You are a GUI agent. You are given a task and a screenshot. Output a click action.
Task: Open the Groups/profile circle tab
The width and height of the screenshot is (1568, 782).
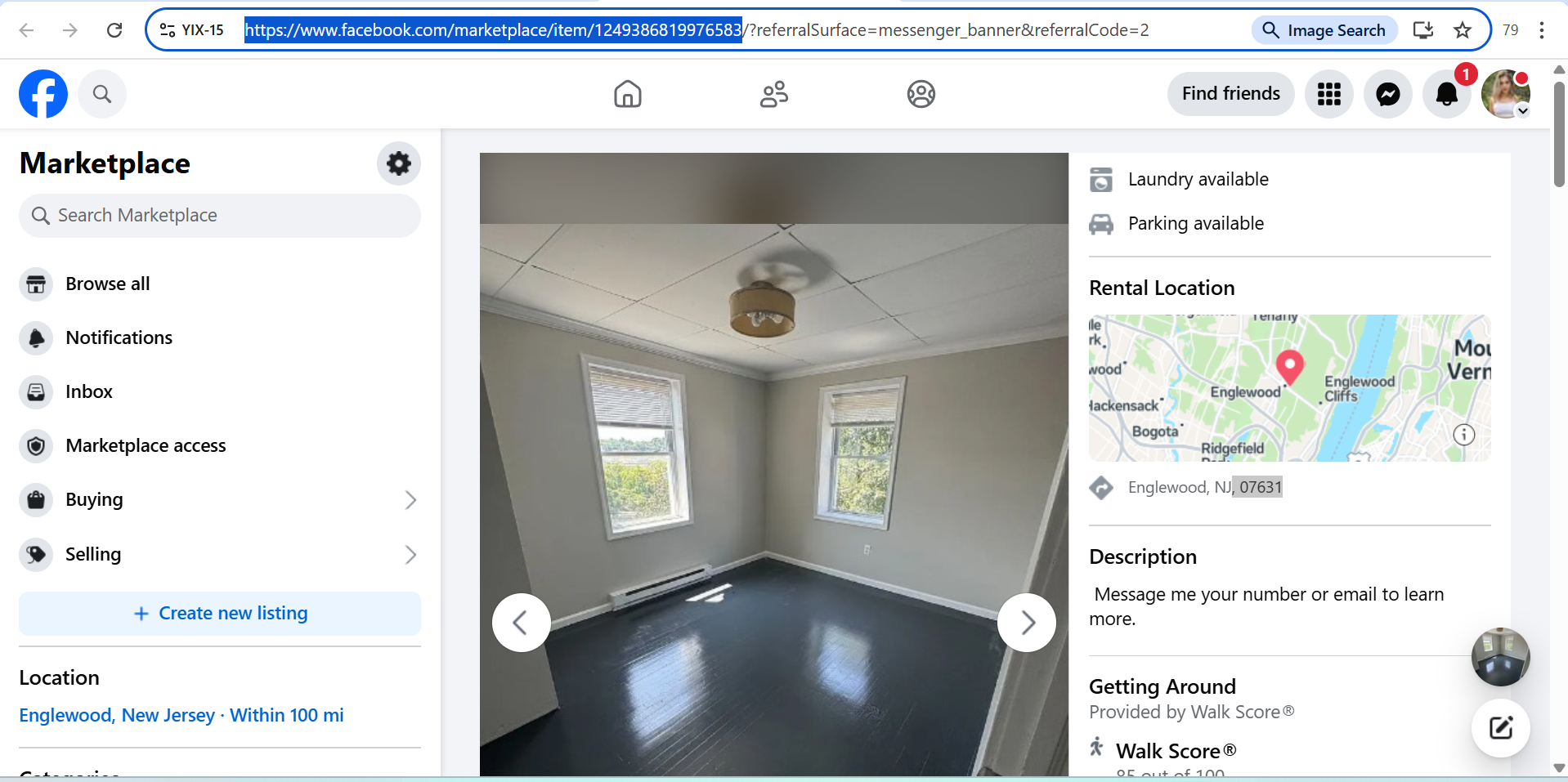[921, 94]
